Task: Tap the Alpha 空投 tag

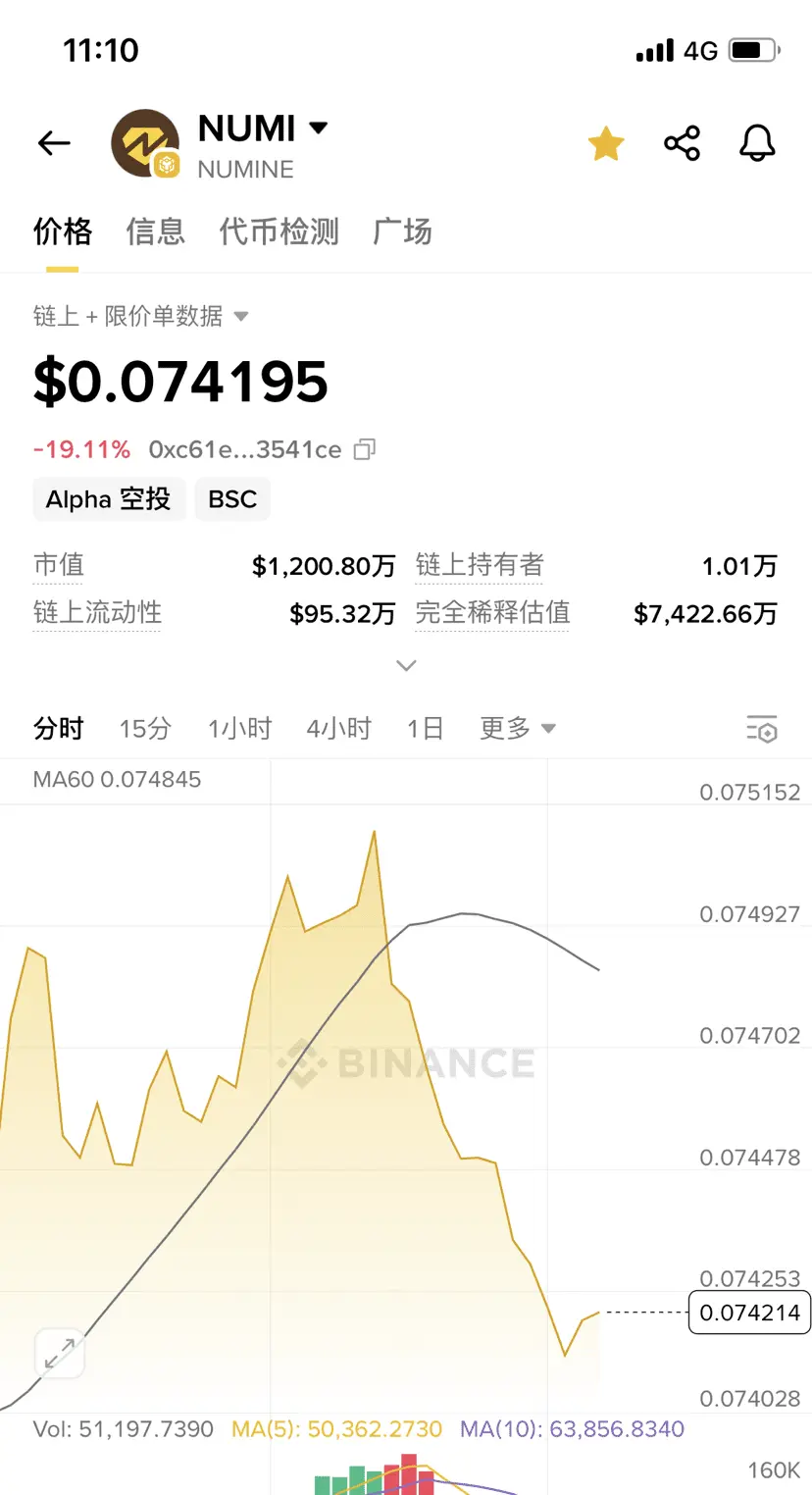Action: click(x=109, y=499)
